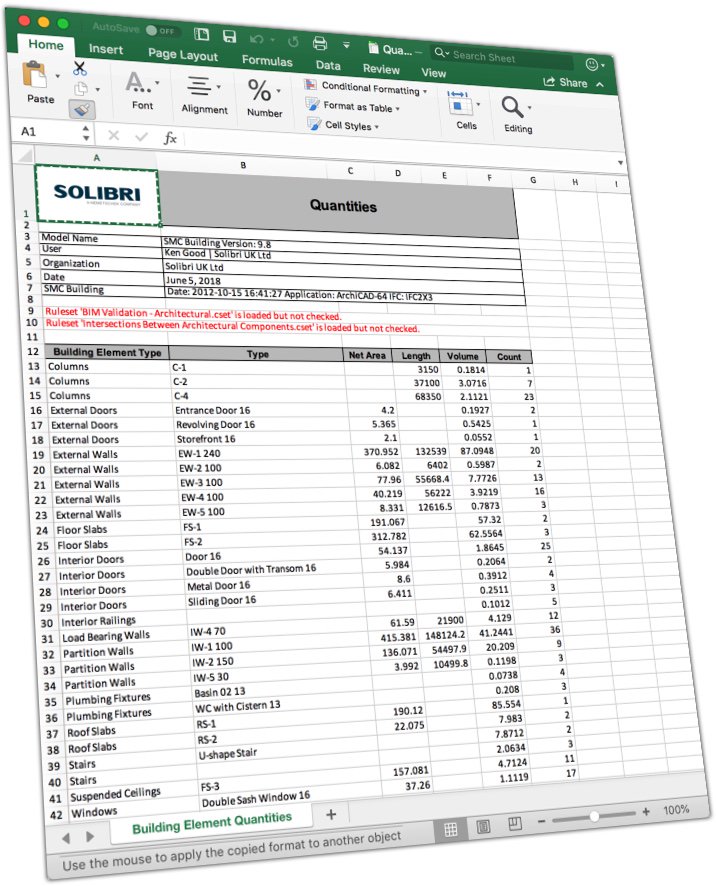
Task: Click the 'Net Area' column header cell
Action: (x=367, y=355)
